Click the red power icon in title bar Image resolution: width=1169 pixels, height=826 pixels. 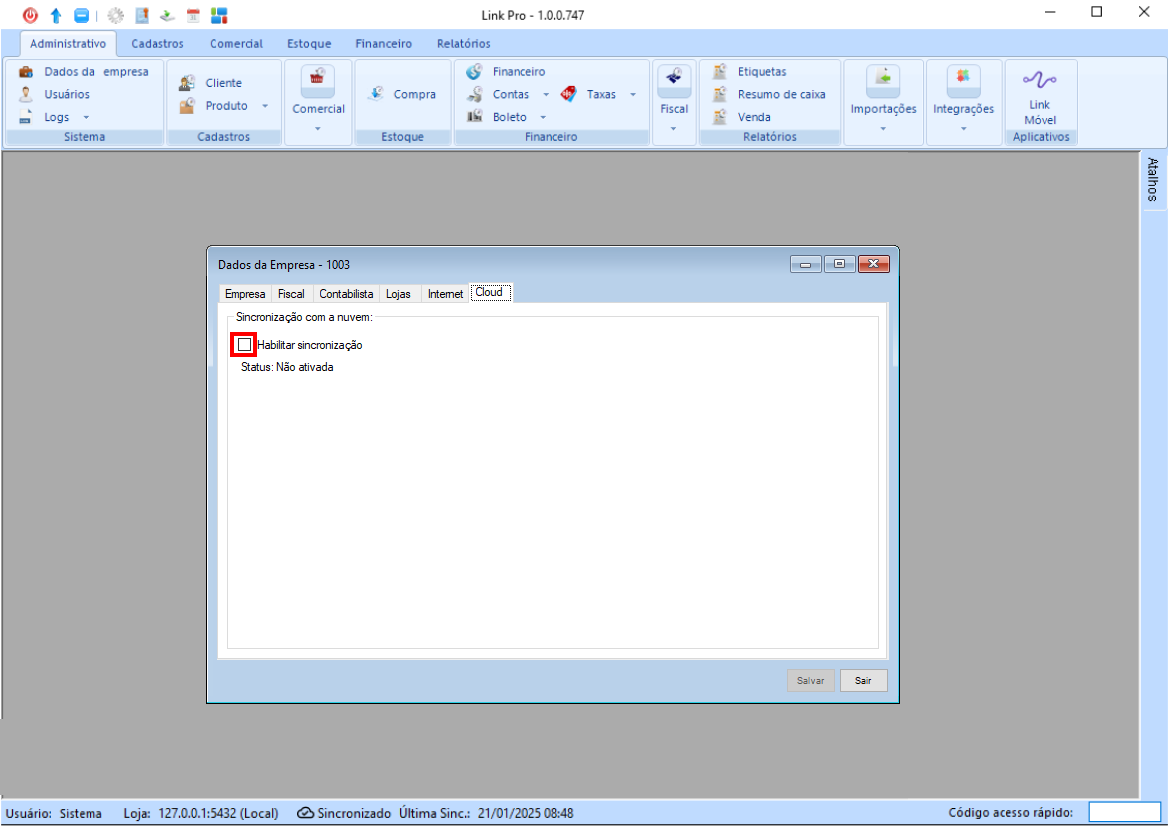pos(30,15)
